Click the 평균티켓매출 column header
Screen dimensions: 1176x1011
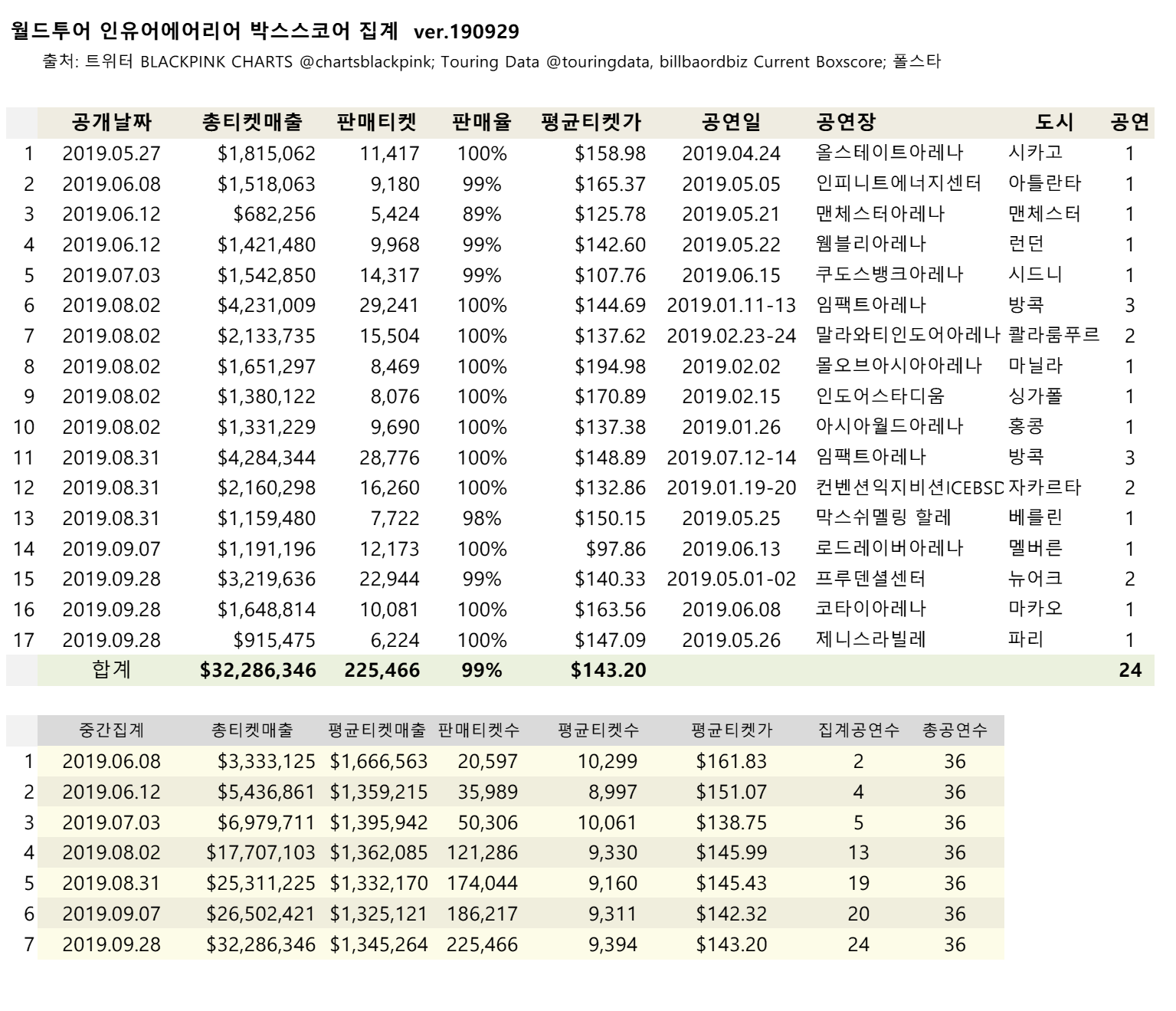[377, 730]
